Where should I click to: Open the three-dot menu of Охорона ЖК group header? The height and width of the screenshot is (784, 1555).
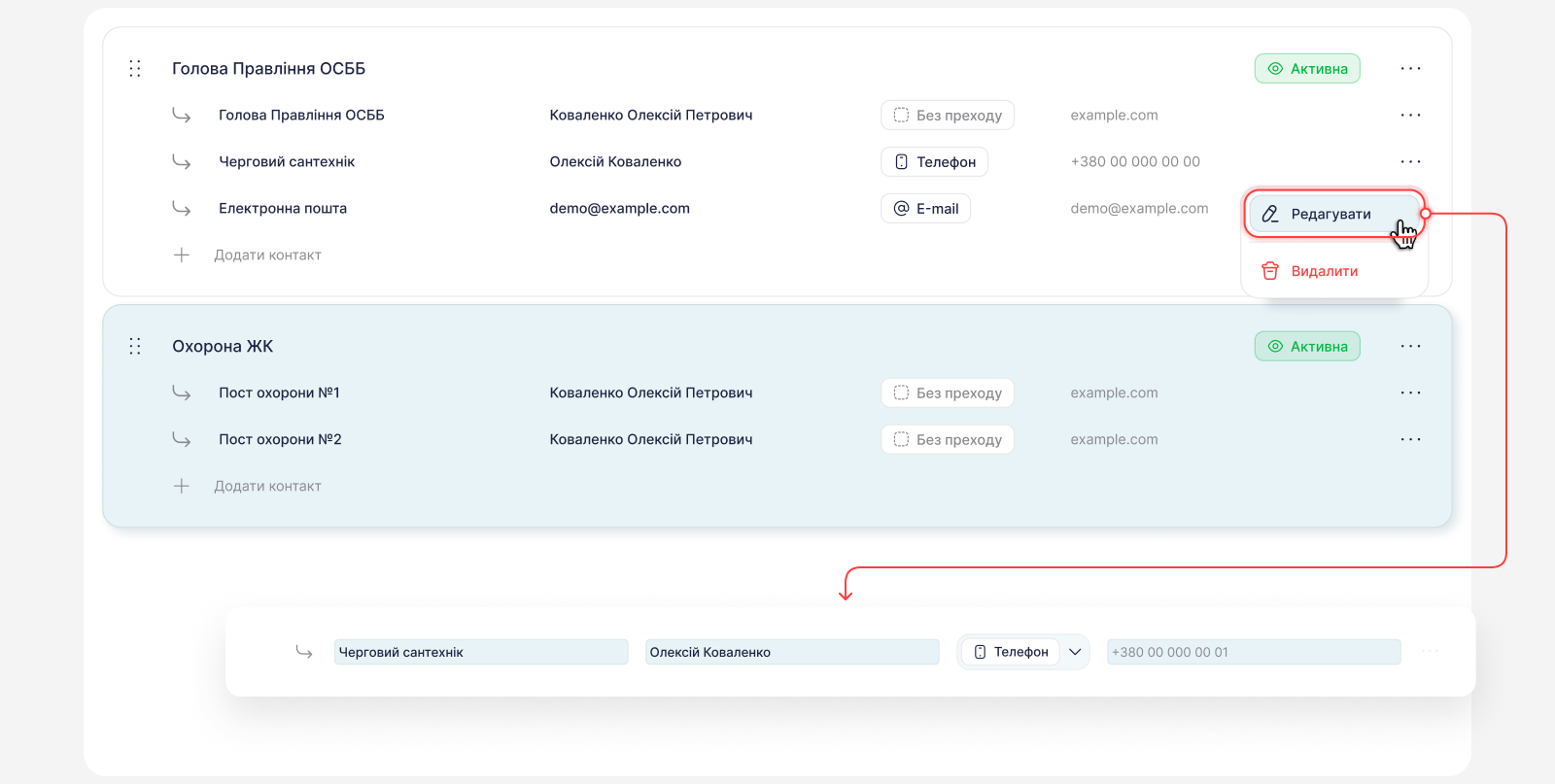[x=1410, y=346]
